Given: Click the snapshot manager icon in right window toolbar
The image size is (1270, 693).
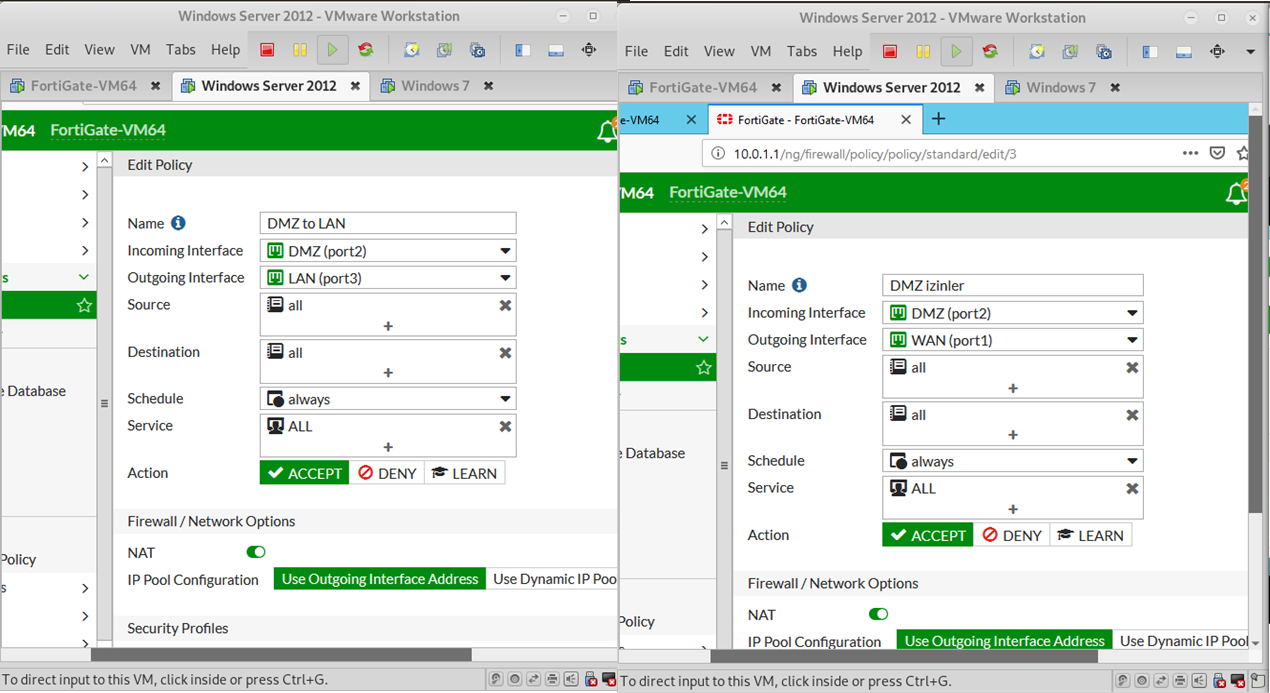Looking at the screenshot, I should (x=1103, y=51).
